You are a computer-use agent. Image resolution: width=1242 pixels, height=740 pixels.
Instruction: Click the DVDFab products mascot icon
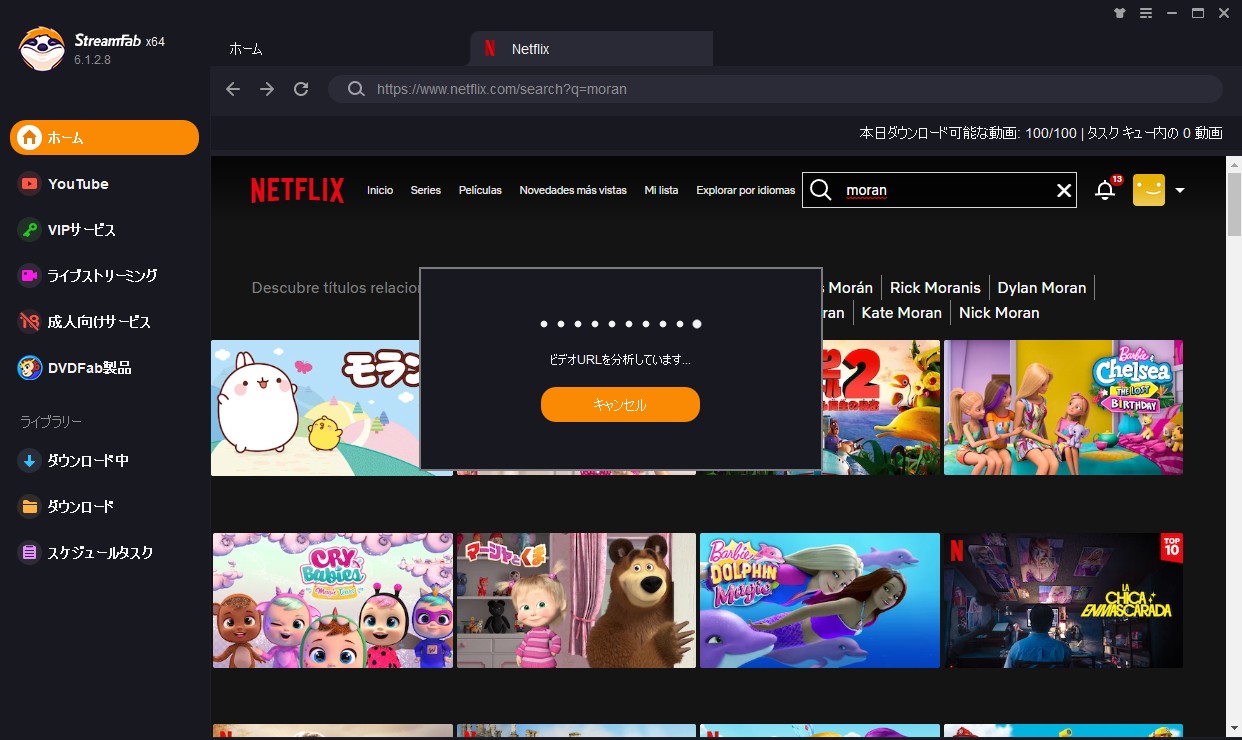[30, 368]
